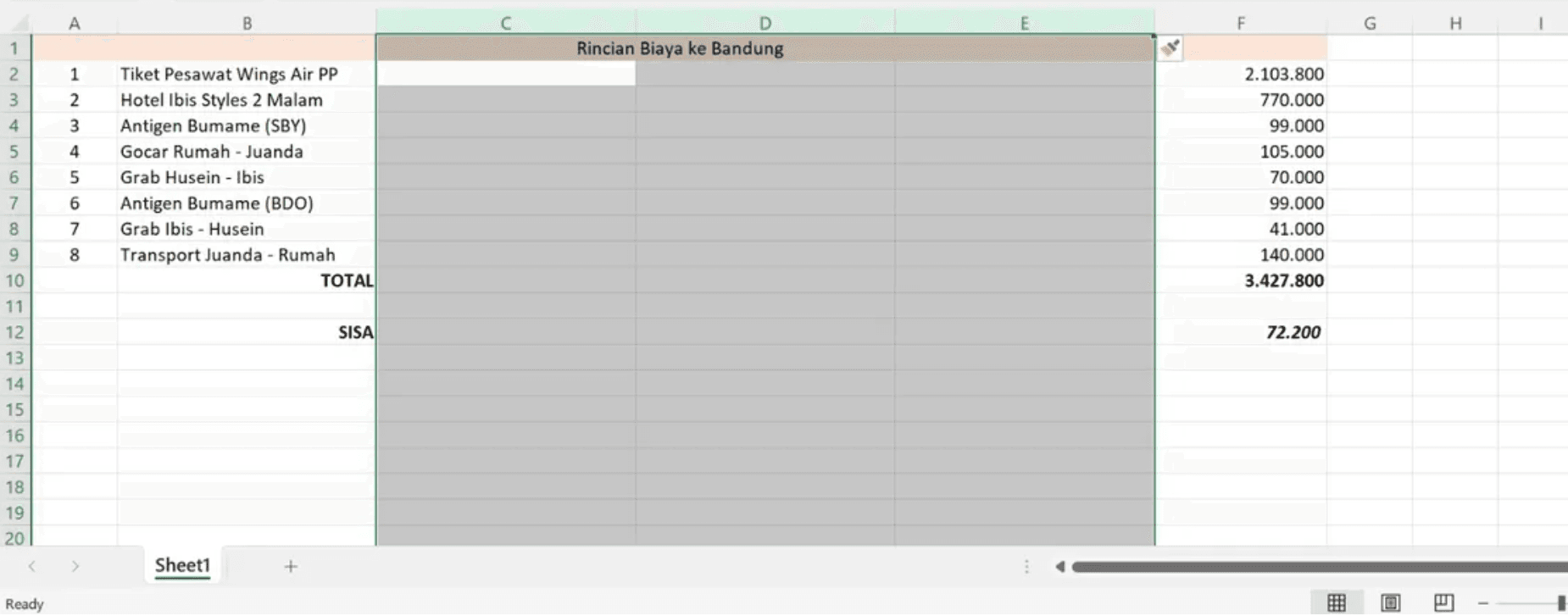Click previous sheet navigation arrow
The image size is (1568, 616).
coord(32,566)
